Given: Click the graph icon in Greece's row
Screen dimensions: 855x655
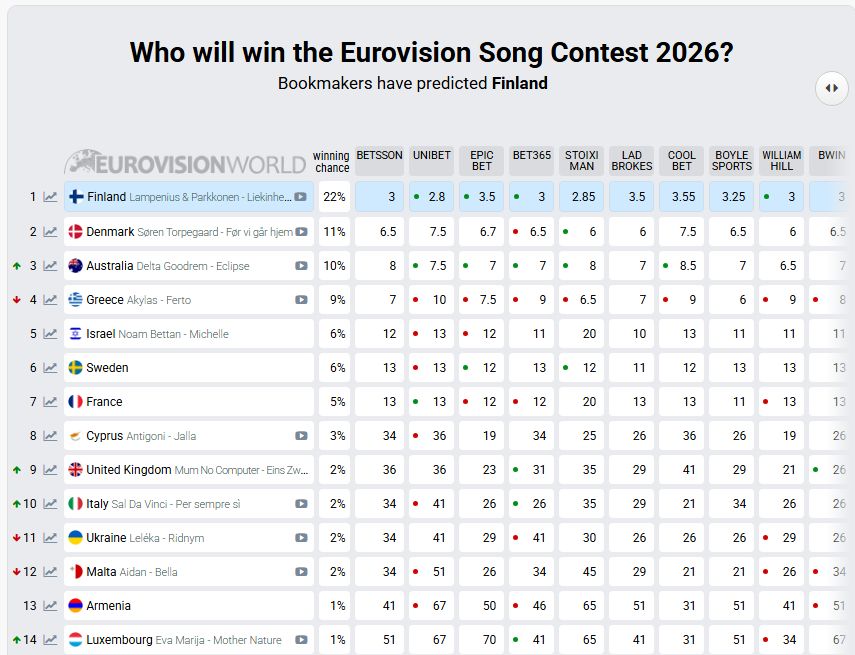Looking at the screenshot, I should (50, 300).
